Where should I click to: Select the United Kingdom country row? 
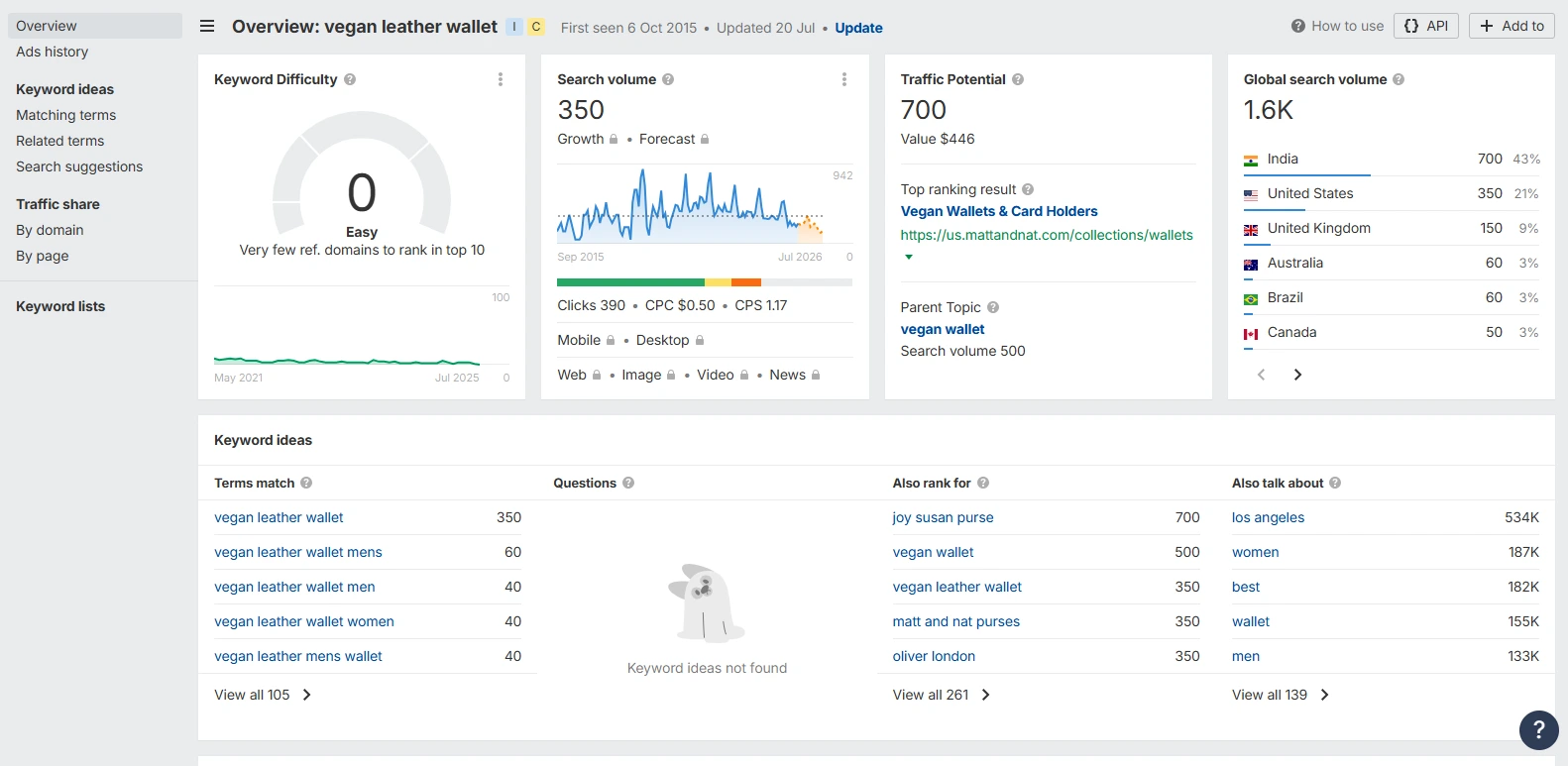pos(1392,228)
